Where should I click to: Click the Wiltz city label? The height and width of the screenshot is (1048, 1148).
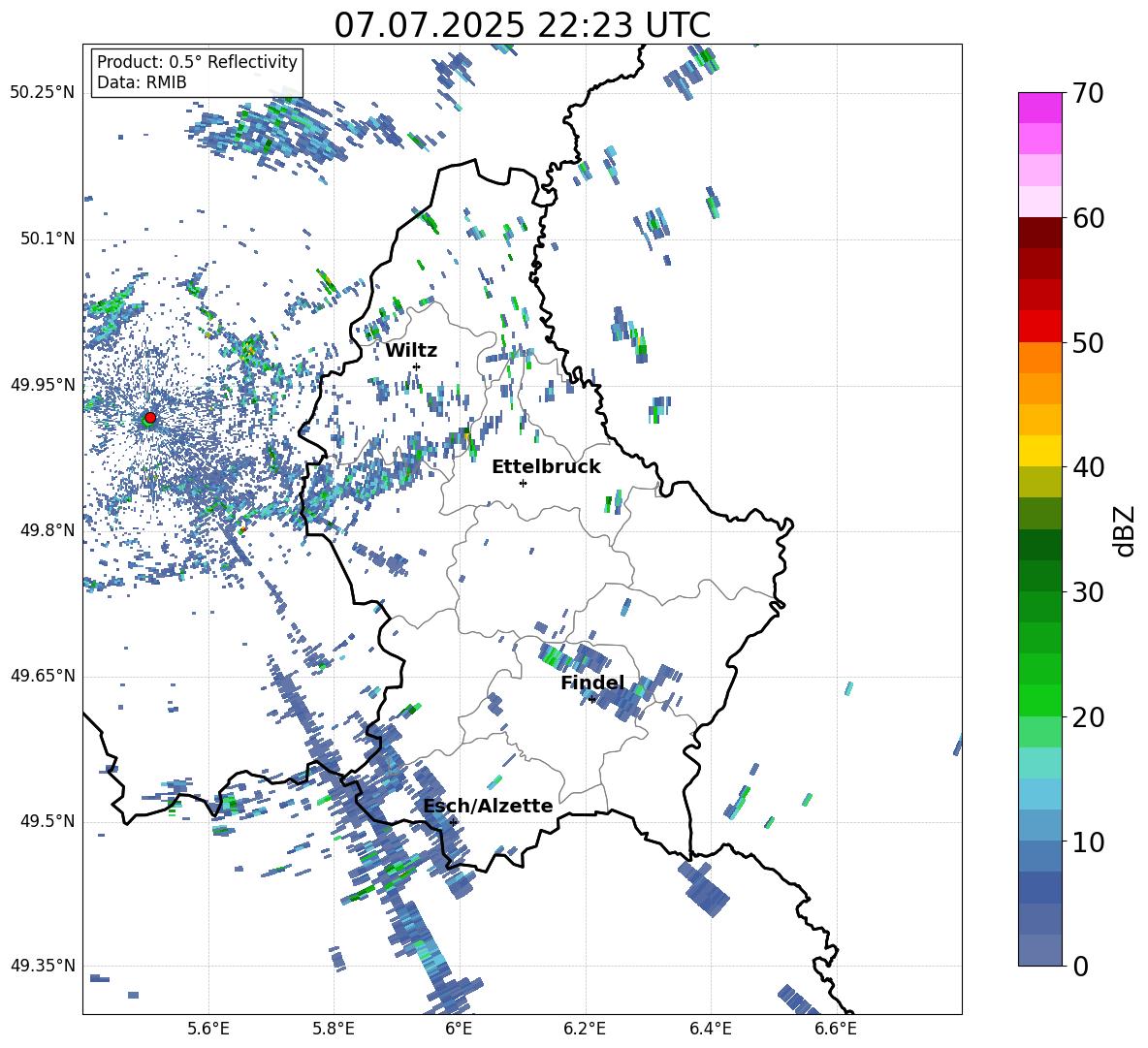411,351
